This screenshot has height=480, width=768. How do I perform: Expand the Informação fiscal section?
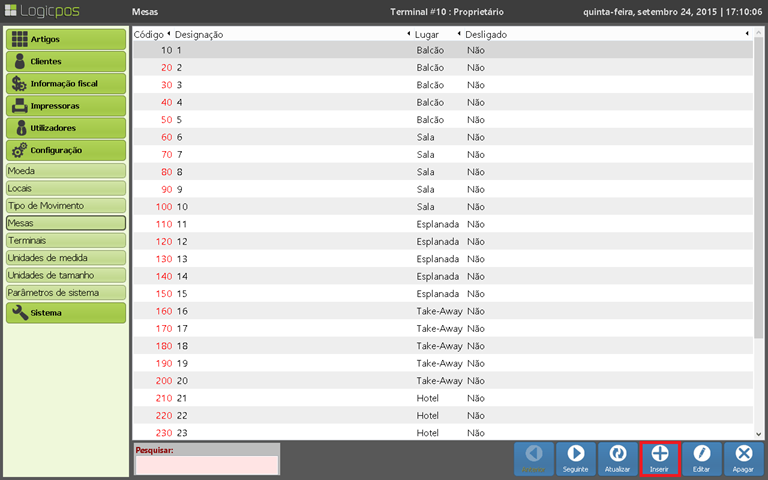point(66,83)
